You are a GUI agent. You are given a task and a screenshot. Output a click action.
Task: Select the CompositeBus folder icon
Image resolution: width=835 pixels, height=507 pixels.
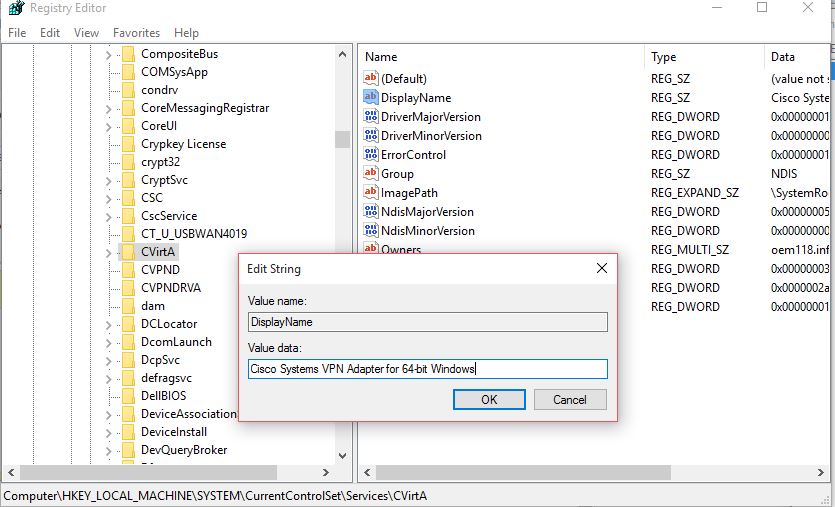click(128, 54)
